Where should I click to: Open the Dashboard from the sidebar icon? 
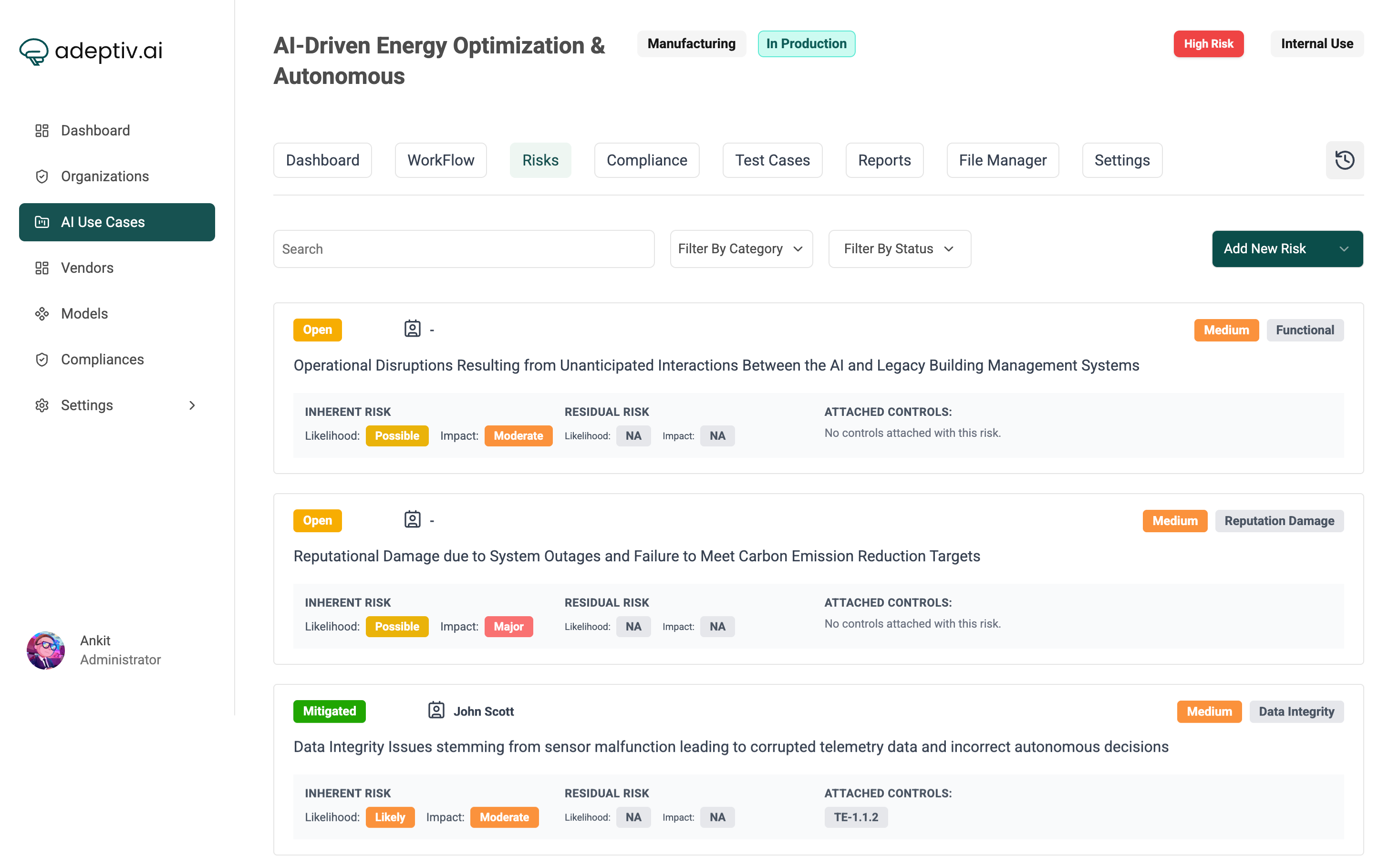[41, 130]
